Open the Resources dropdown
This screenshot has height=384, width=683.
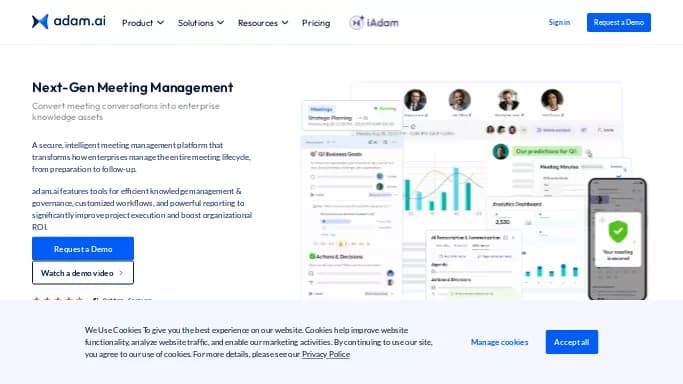[263, 23]
